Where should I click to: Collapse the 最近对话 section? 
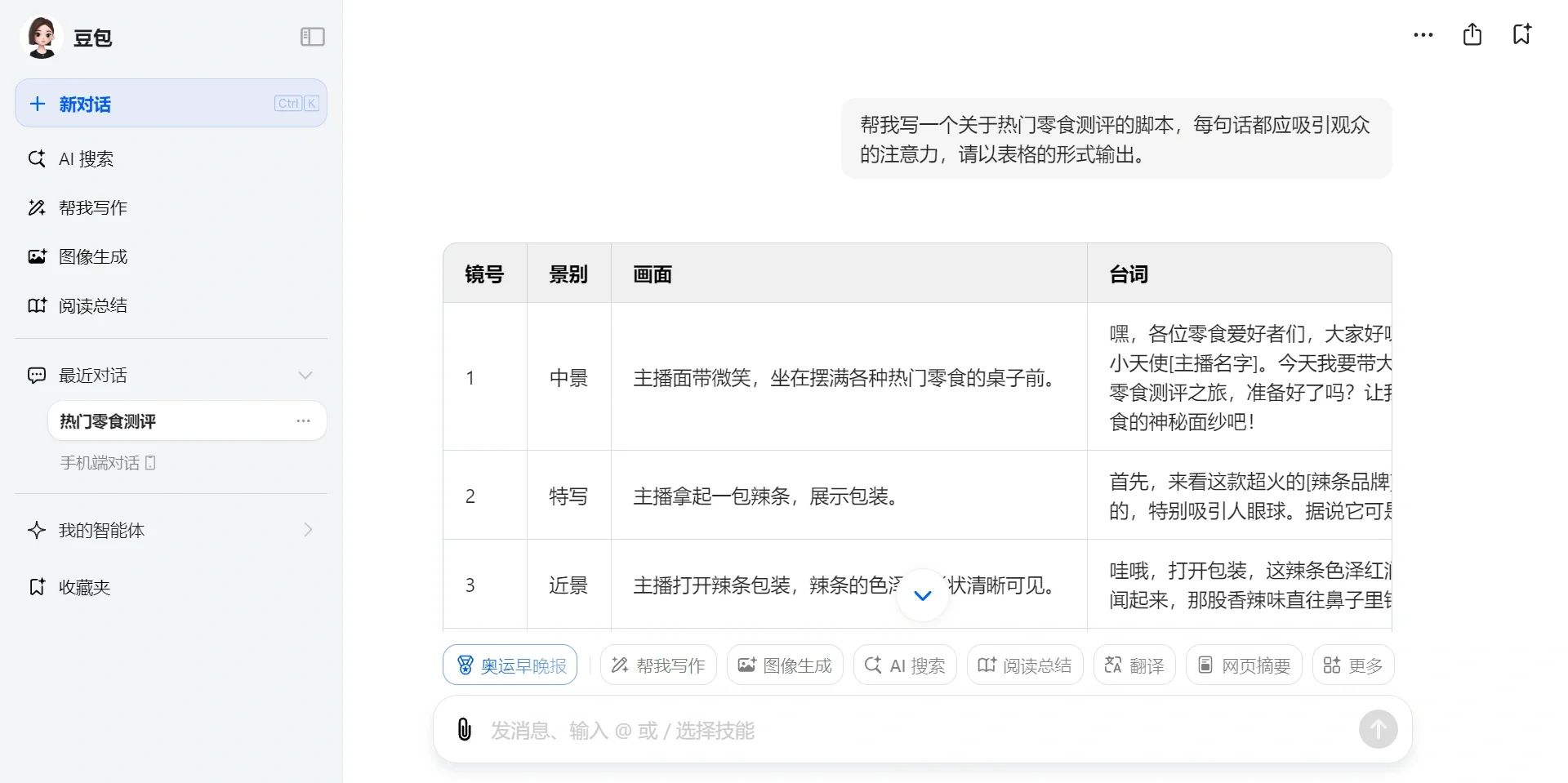click(x=305, y=375)
